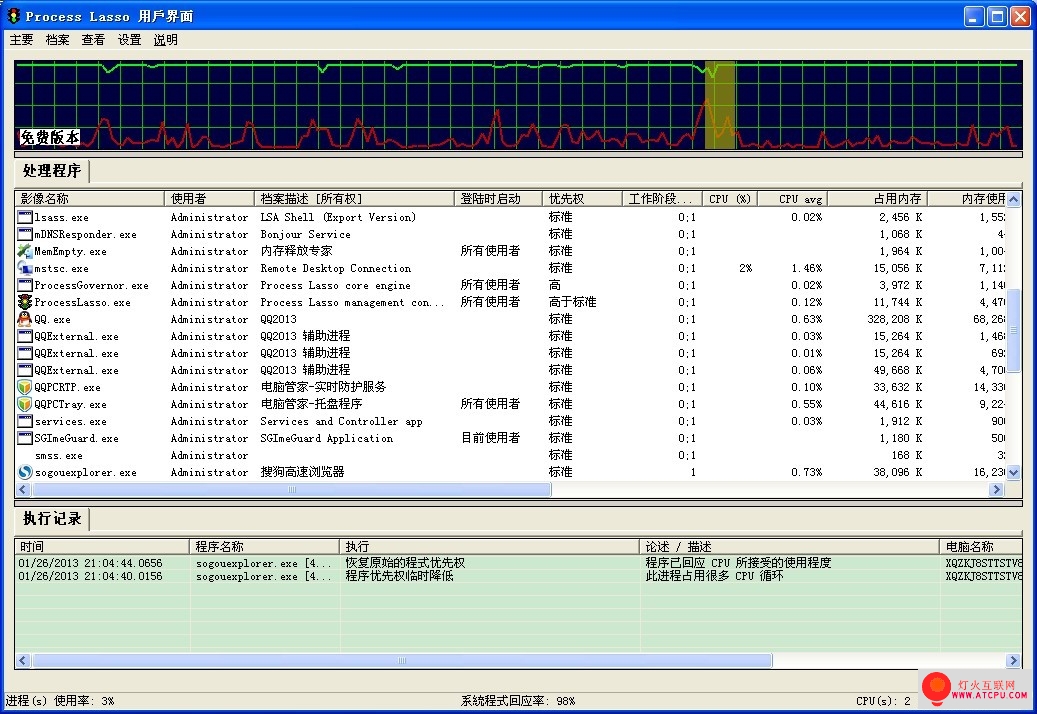Click log panel horizontal scrollbar thumb
This screenshot has width=1037, height=714.
[401, 660]
